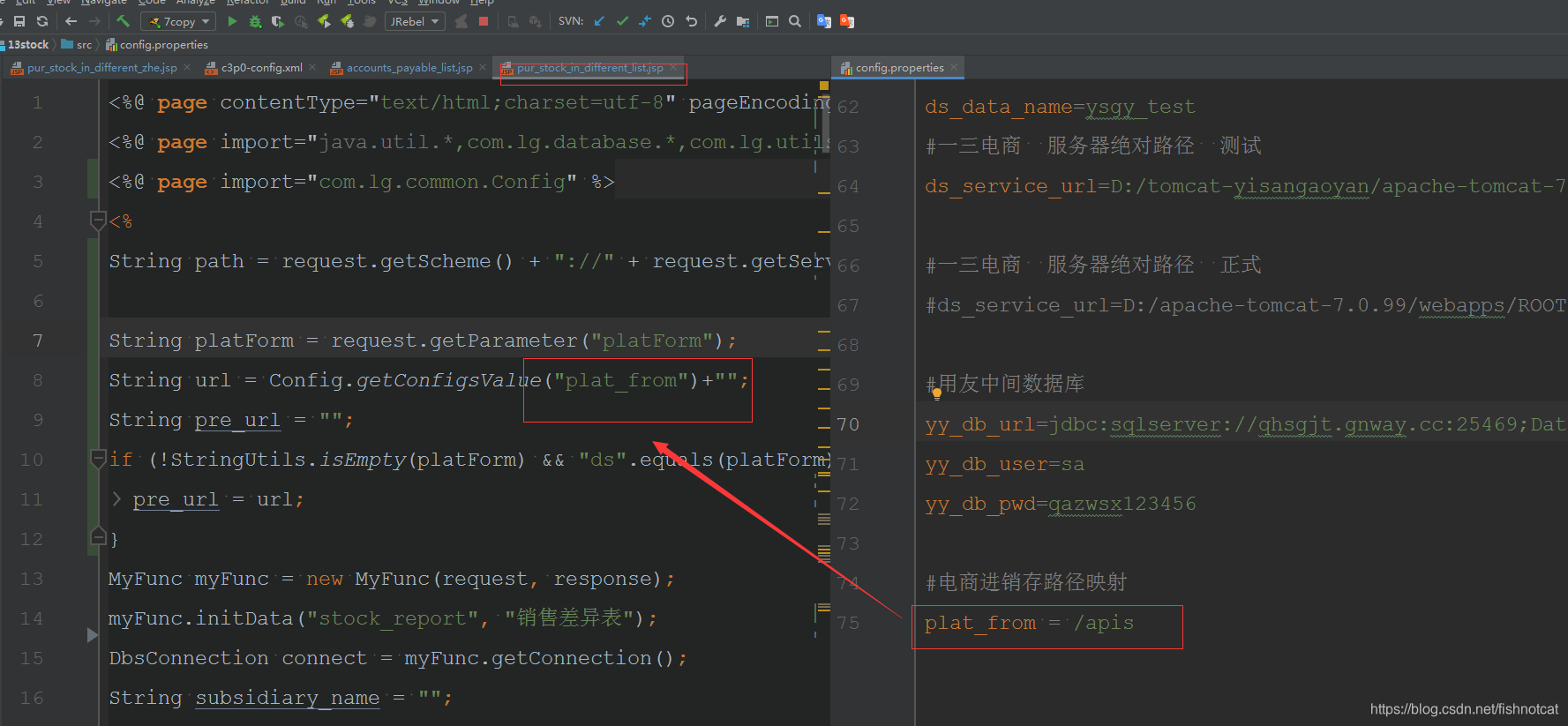Viewport: 1568px width, 726px height.
Task: Open the 7copy run configuration dropdown
Action: click(x=180, y=21)
